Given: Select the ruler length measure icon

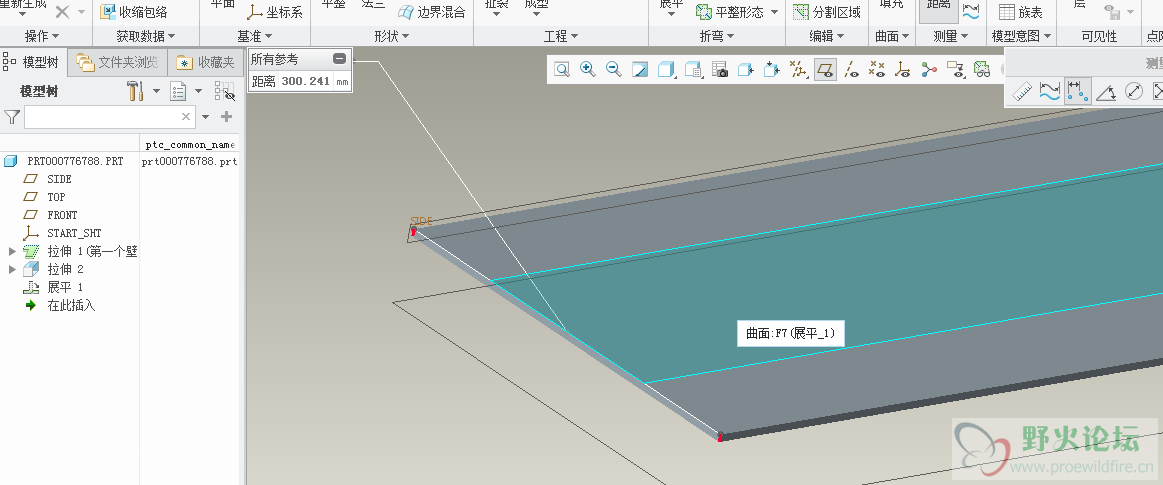Looking at the screenshot, I should coord(1022,92).
